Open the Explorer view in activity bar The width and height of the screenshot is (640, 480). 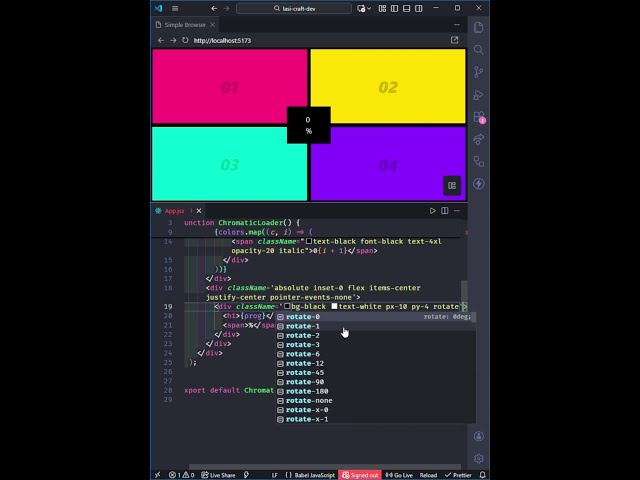(x=479, y=27)
